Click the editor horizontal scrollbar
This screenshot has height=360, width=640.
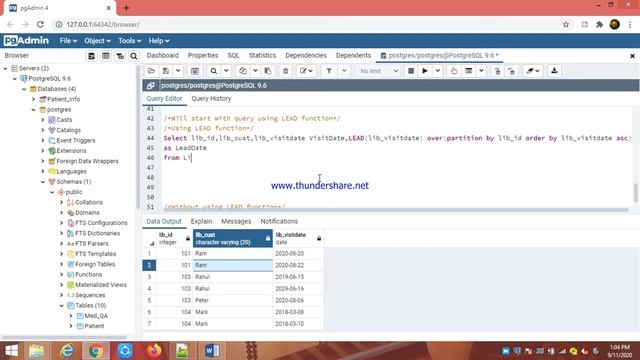pyautogui.click(x=396, y=210)
